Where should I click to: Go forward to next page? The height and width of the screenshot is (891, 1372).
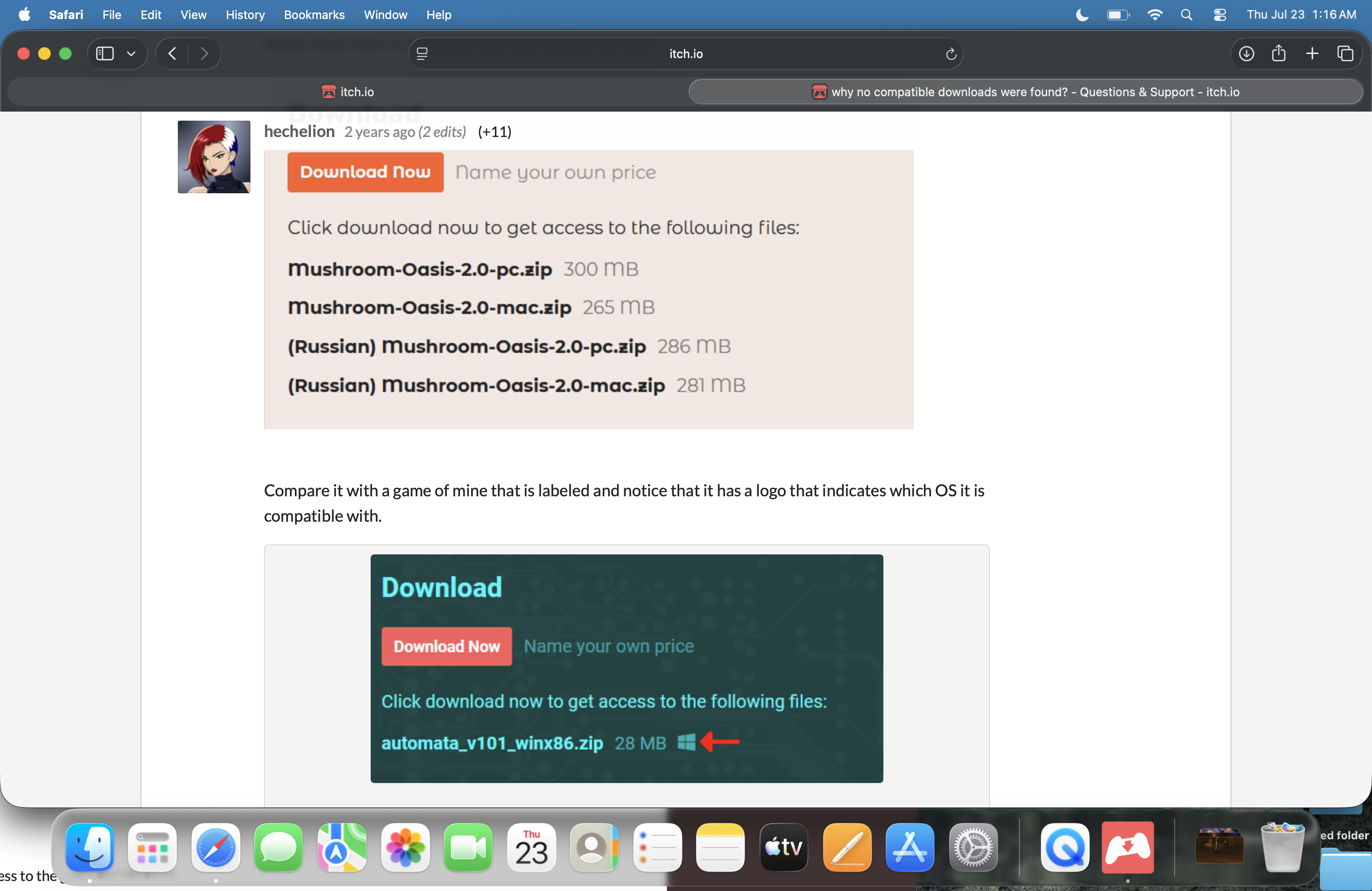(204, 54)
